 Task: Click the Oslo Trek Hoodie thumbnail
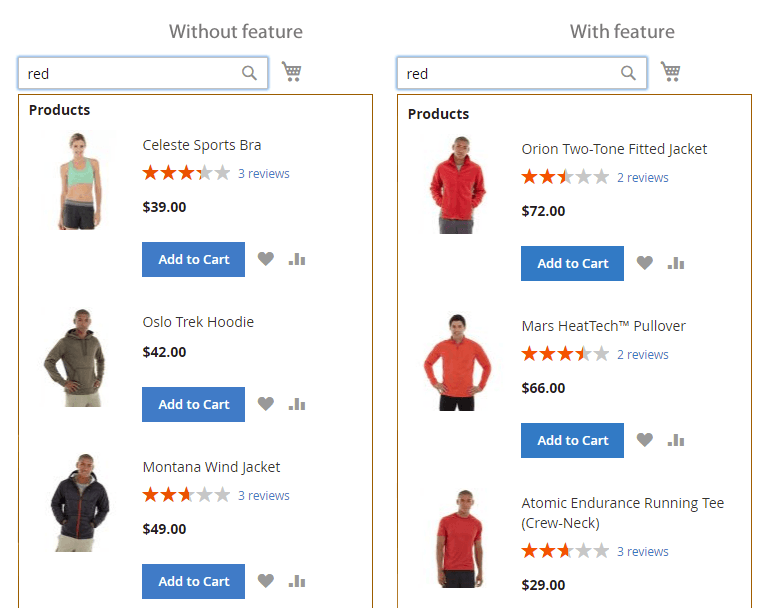coord(75,357)
